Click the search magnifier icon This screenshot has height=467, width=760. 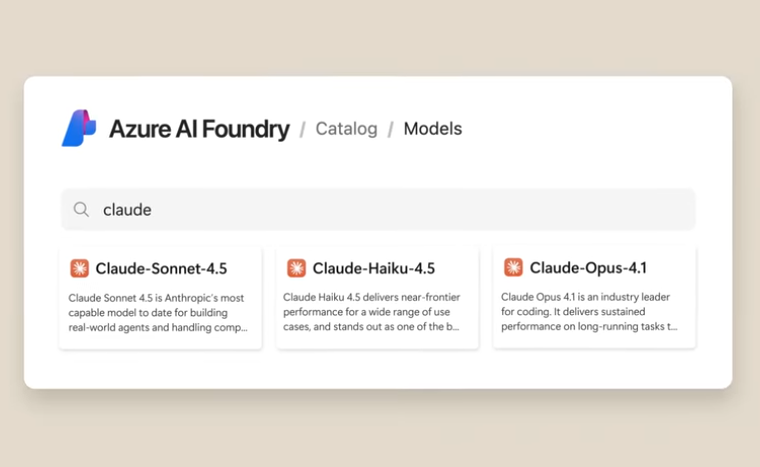tap(81, 210)
